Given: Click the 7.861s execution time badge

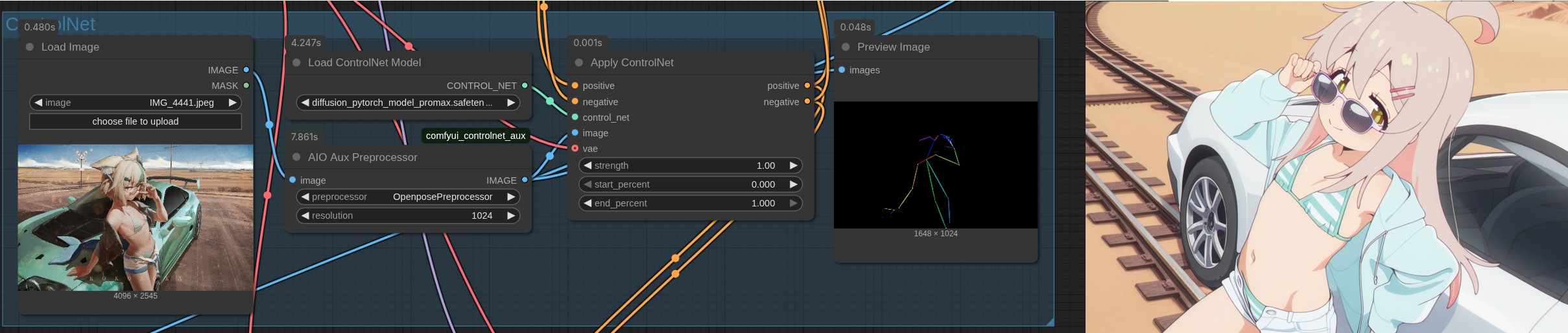Looking at the screenshot, I should [304, 137].
